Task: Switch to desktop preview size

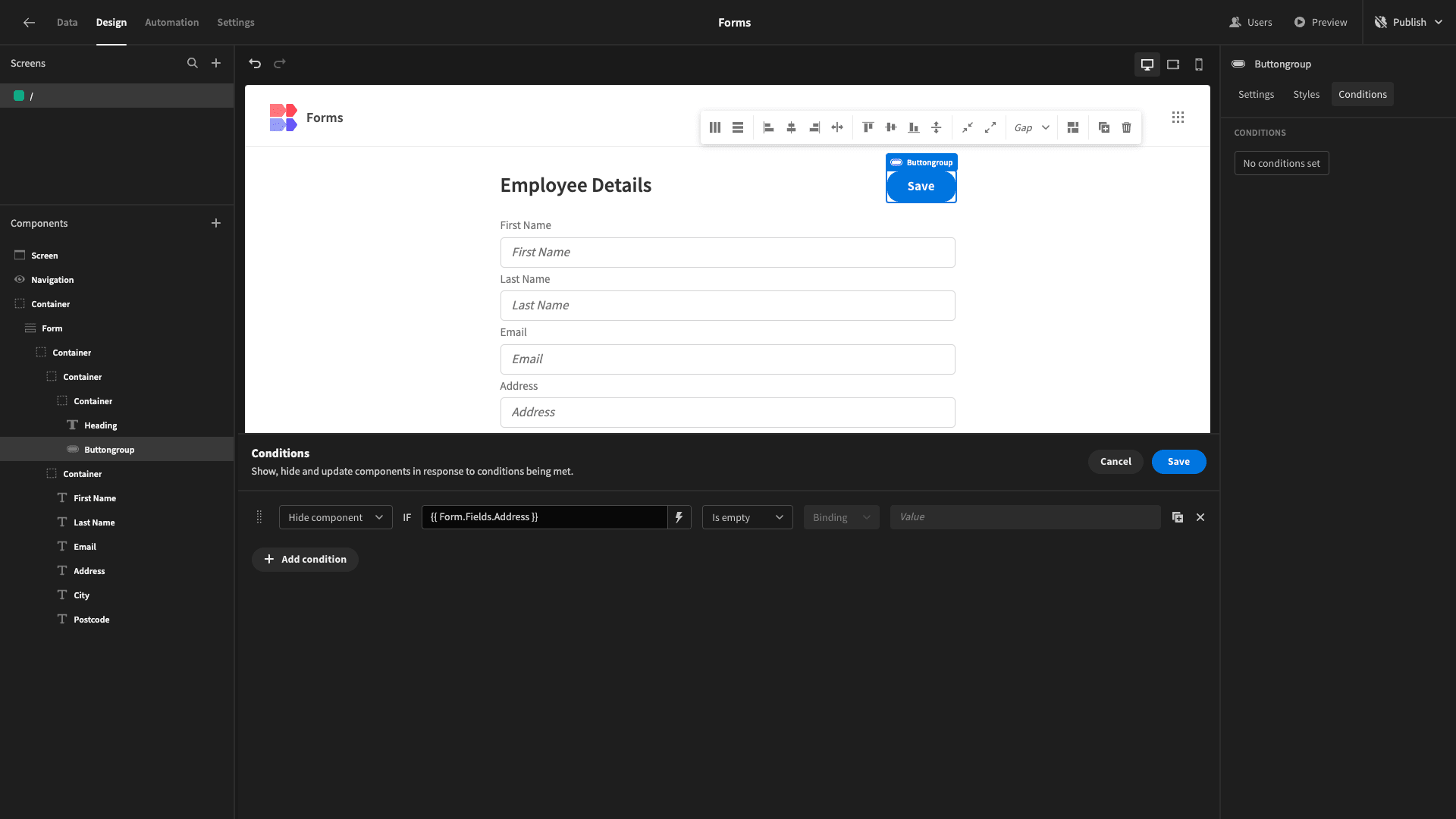Action: click(x=1147, y=64)
